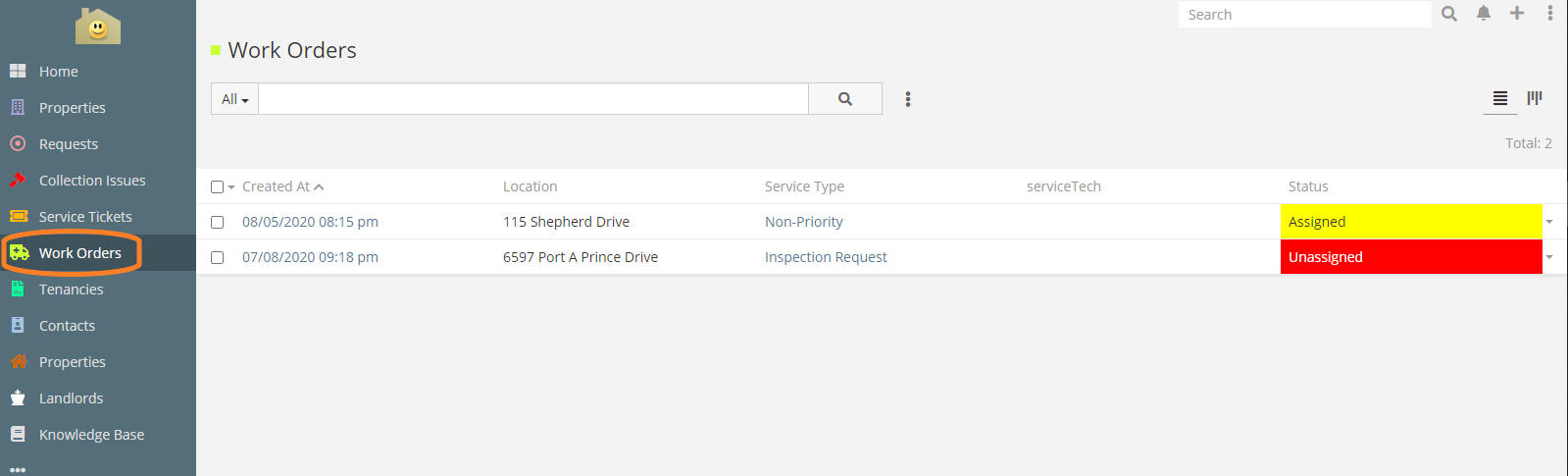Click the top-right global search magnifier
Viewport: 1568px width, 476px height.
pyautogui.click(x=1449, y=14)
